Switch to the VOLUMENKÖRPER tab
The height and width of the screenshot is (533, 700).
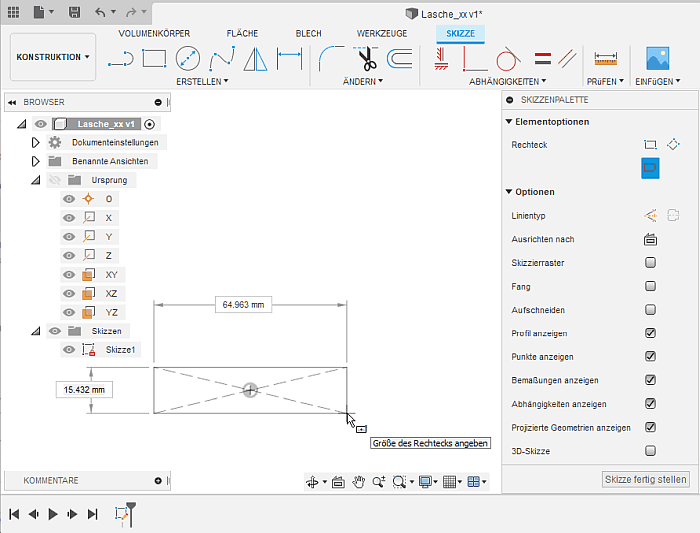point(154,33)
